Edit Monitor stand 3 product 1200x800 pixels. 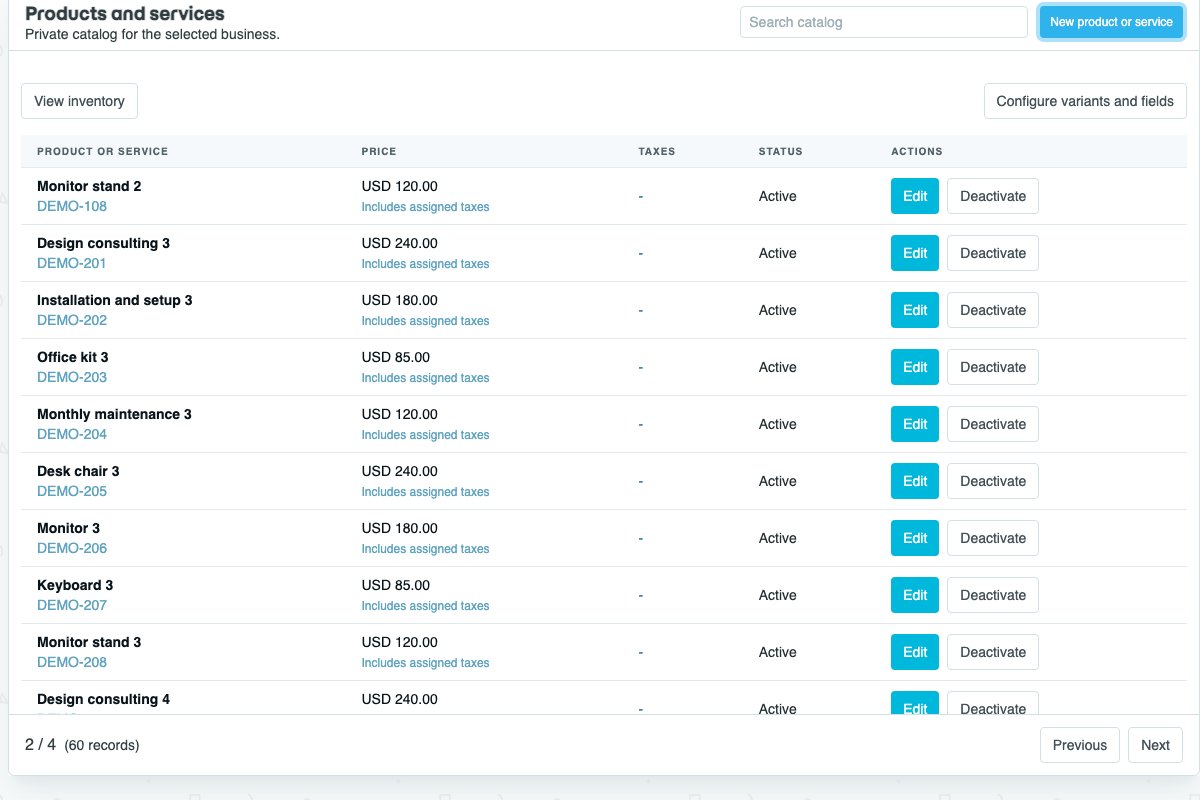915,652
